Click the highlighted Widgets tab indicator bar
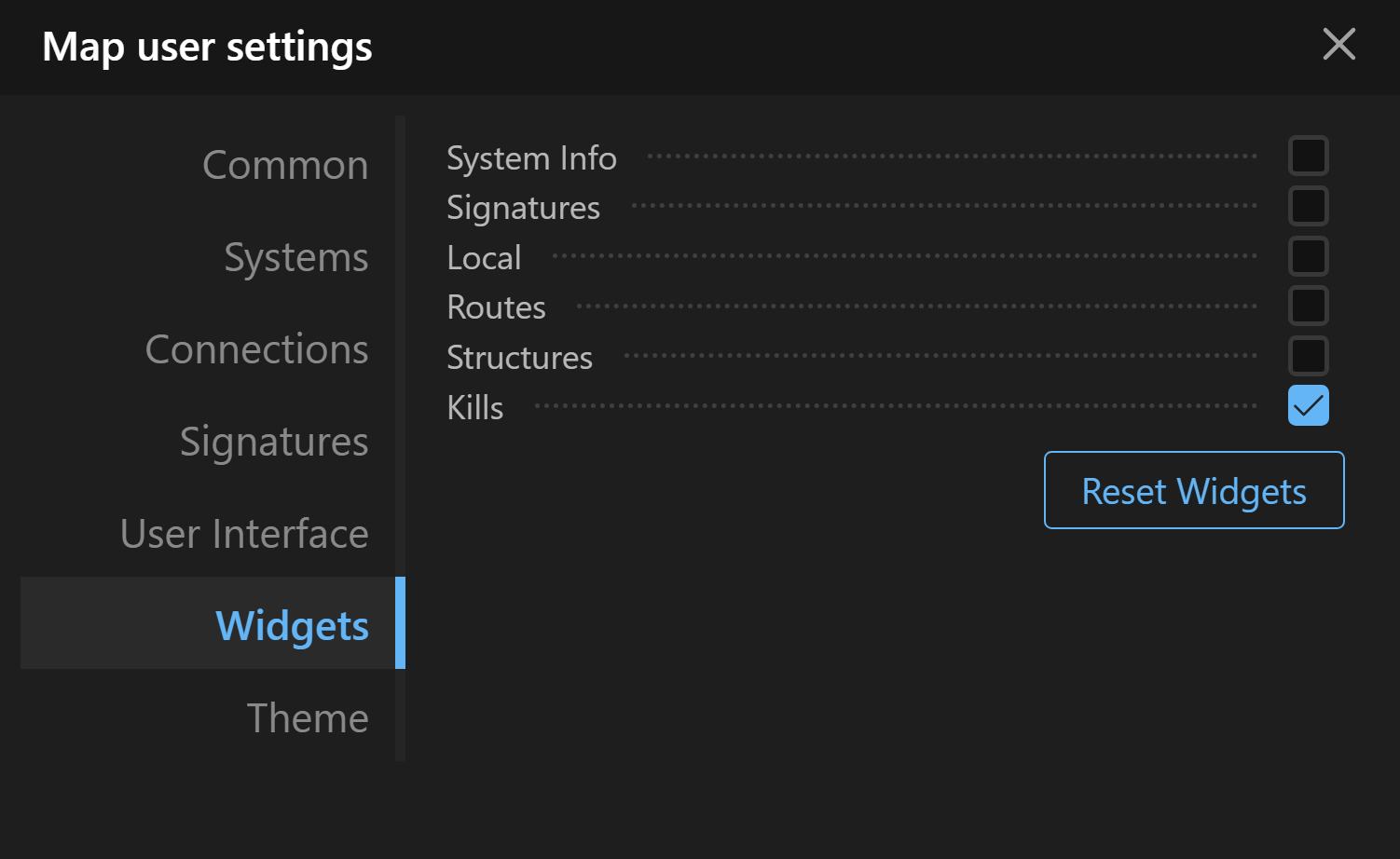Screen dimensions: 1400x859 [x=402, y=622]
